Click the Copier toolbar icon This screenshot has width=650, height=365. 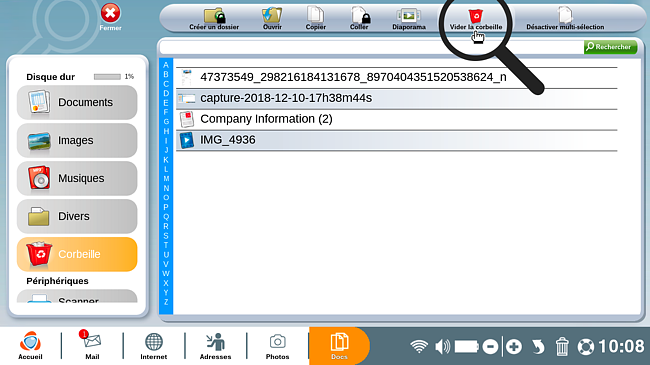coord(315,19)
